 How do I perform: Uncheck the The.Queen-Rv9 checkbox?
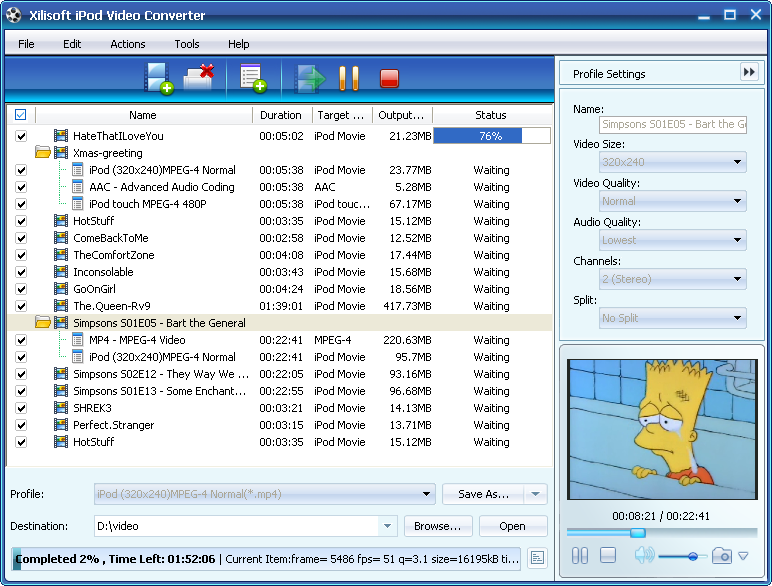coord(21,306)
